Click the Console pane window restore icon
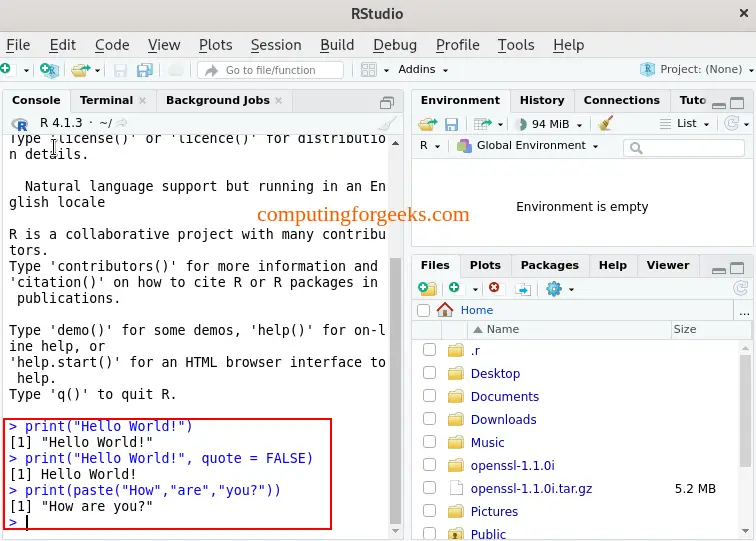Viewport: 756px width, 541px height. pos(387,102)
